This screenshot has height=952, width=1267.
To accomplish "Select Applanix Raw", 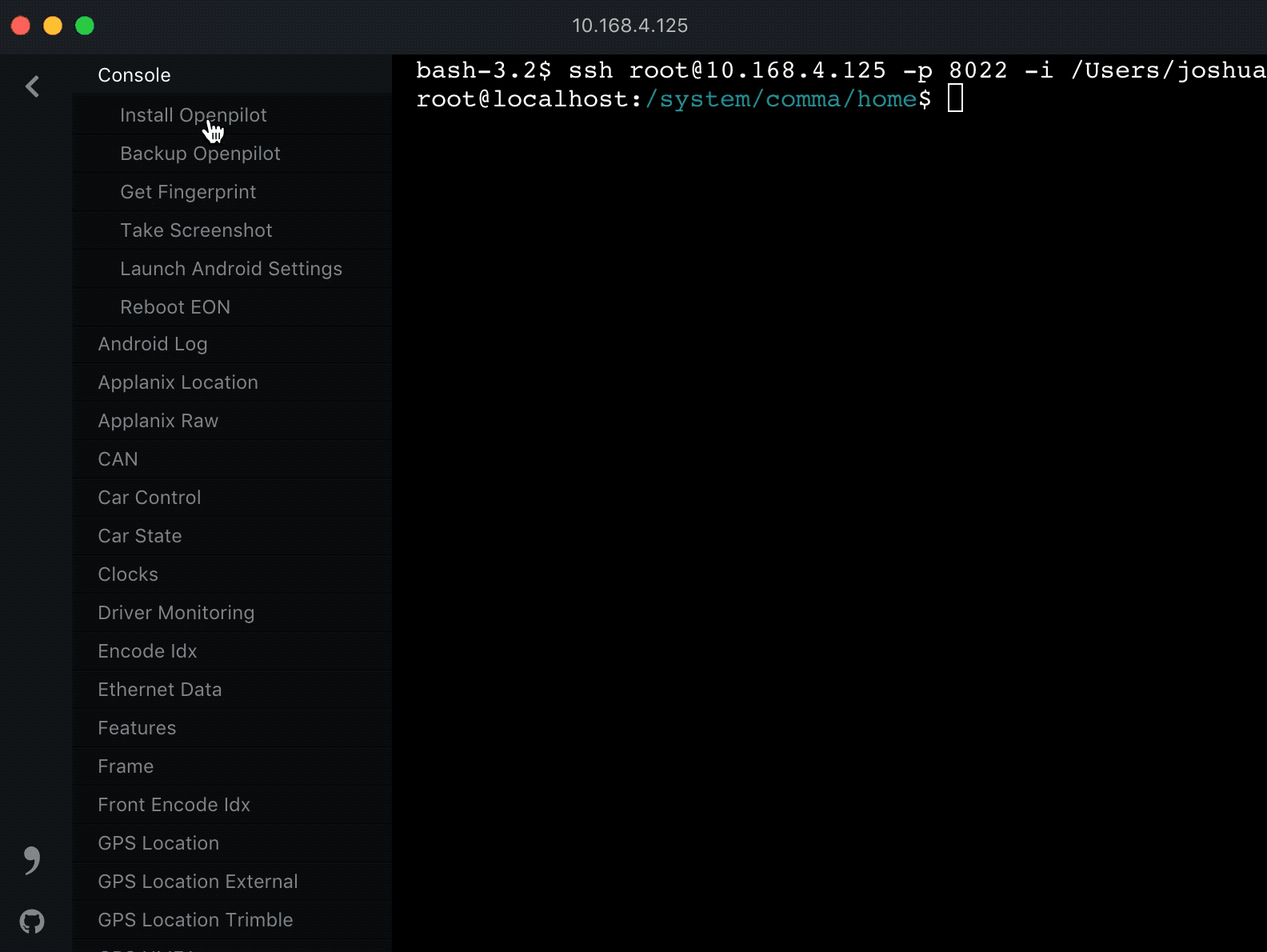I will [x=232, y=421].
